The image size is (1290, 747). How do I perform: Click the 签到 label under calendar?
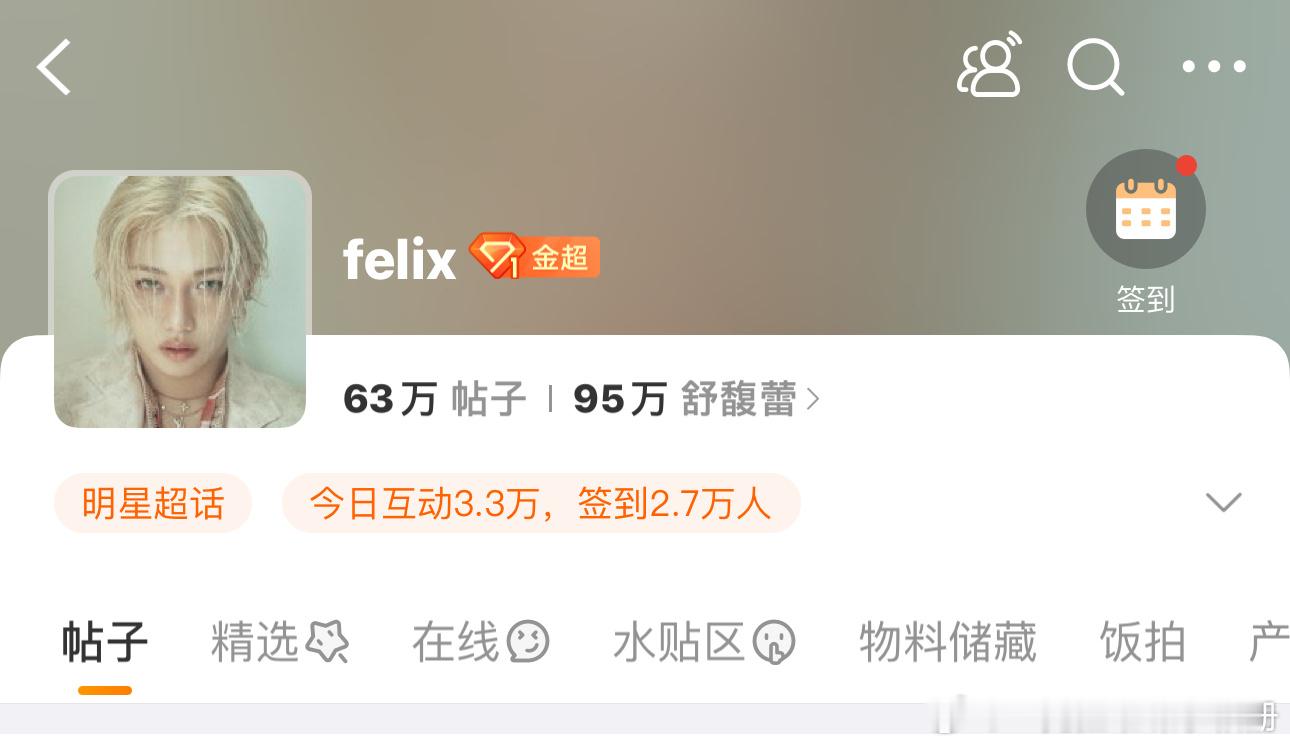point(1146,299)
